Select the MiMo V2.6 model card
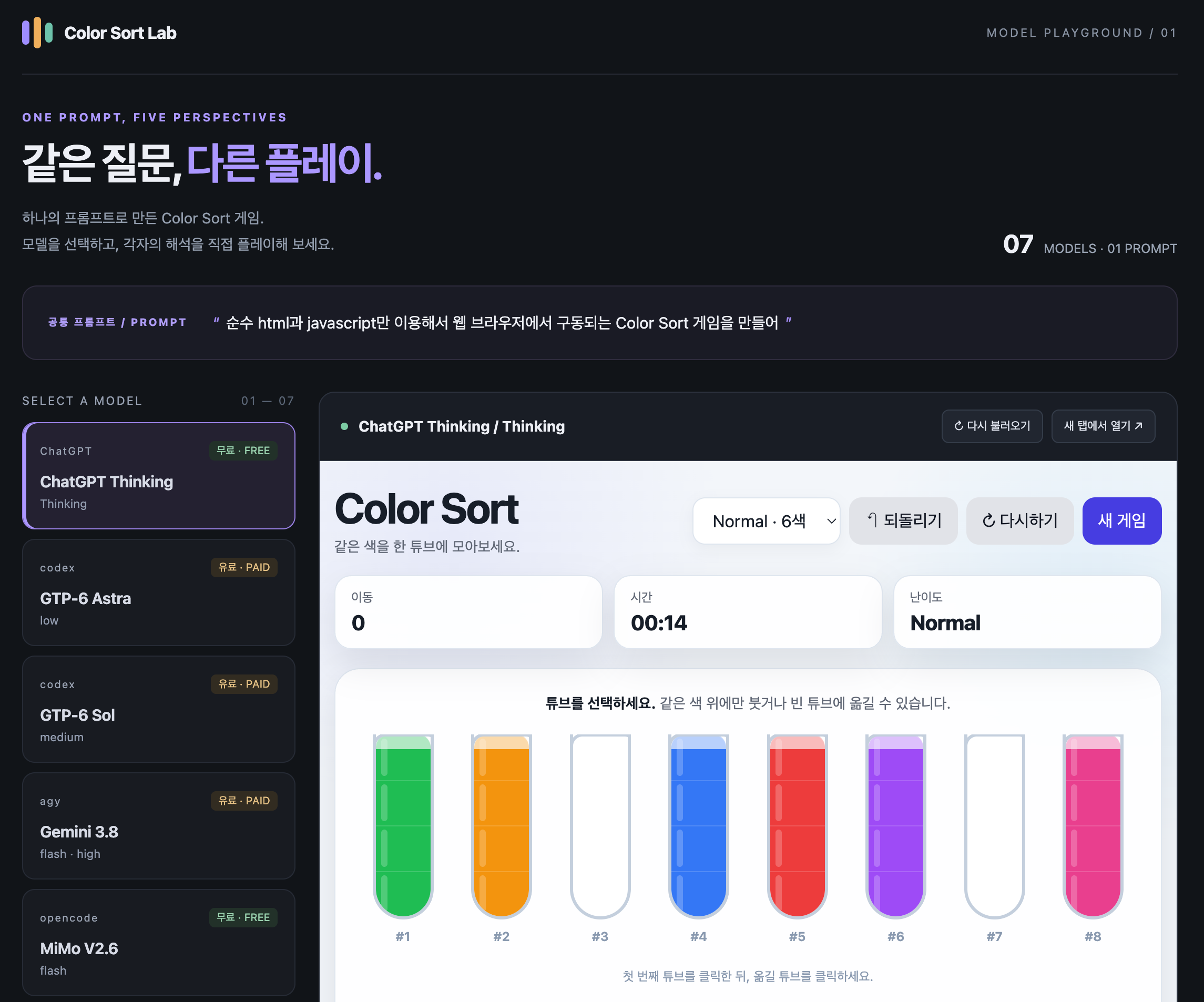Screen dimensions: 1204x1002 159,943
